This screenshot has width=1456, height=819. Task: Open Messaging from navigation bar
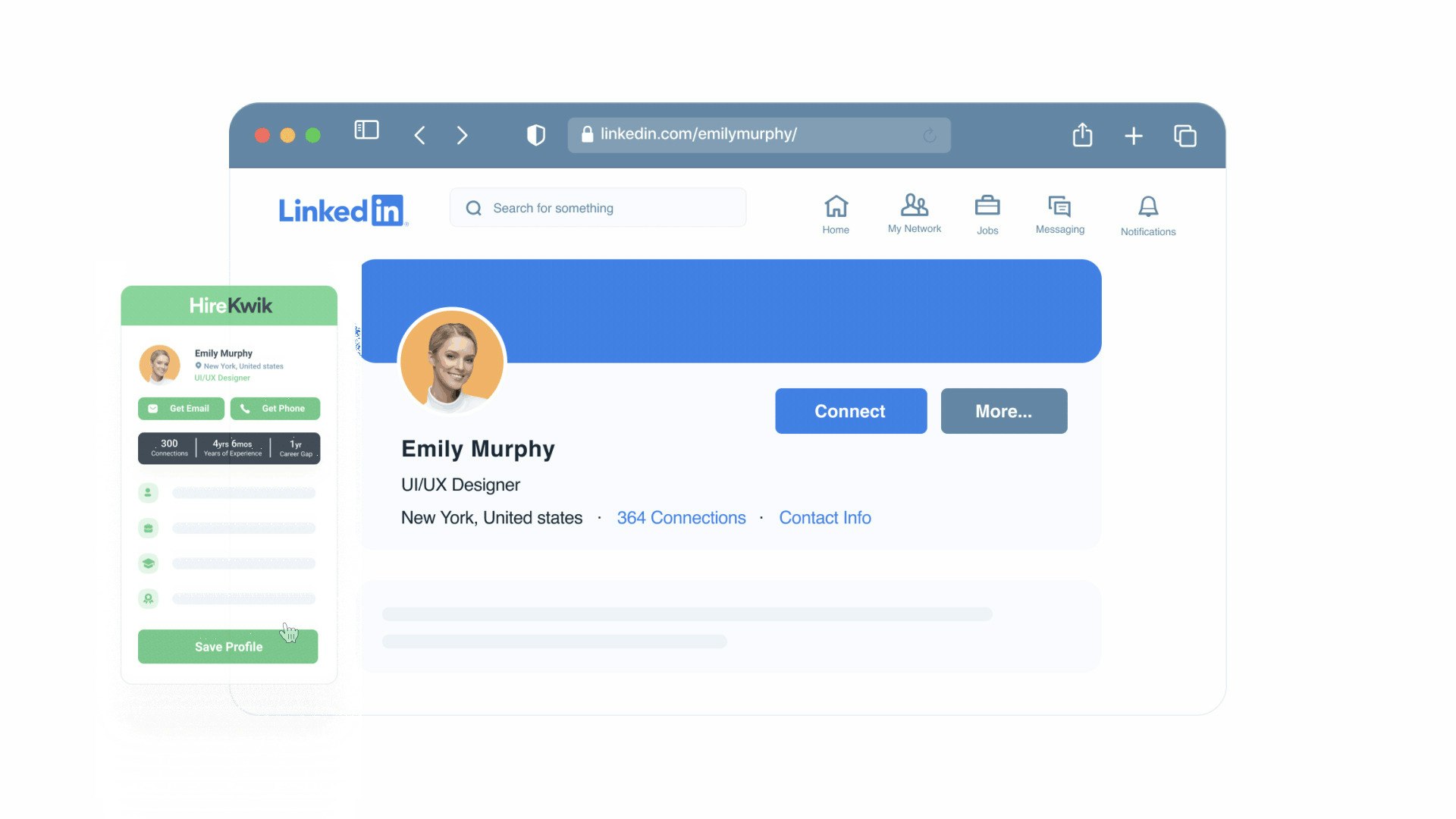point(1059,215)
